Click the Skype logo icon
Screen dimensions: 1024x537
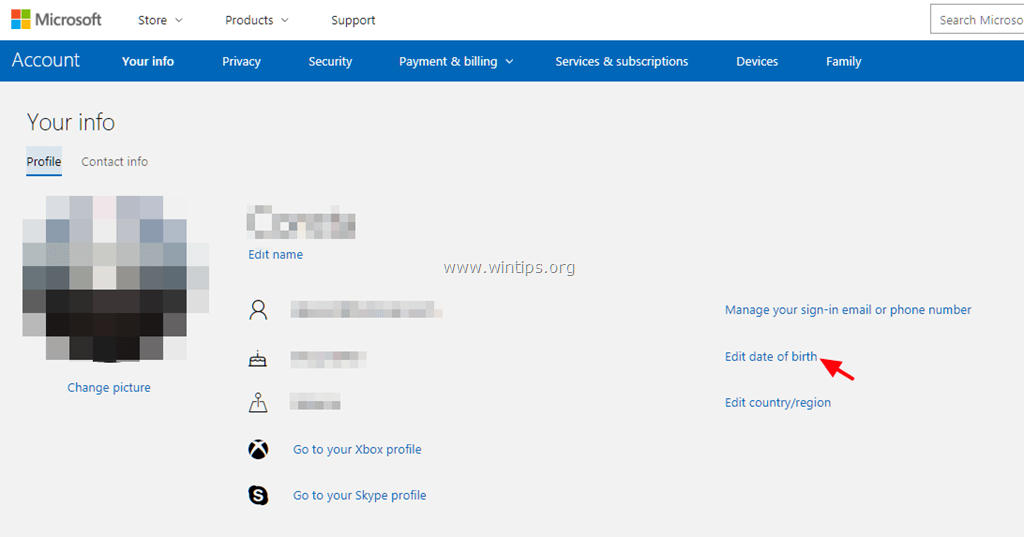tap(258, 495)
